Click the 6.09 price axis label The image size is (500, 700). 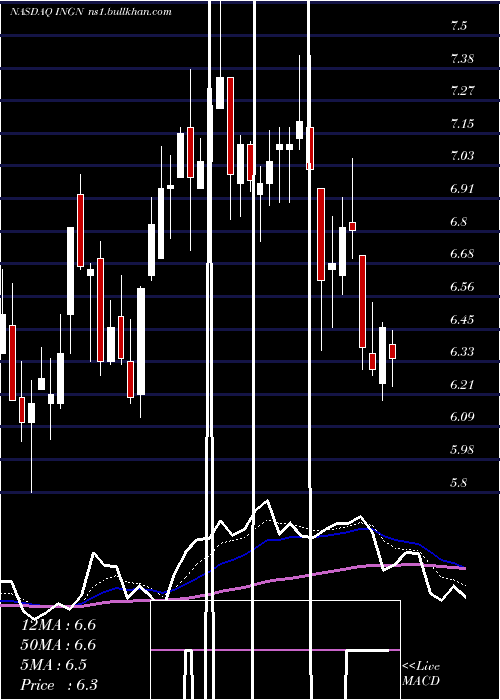click(462, 417)
